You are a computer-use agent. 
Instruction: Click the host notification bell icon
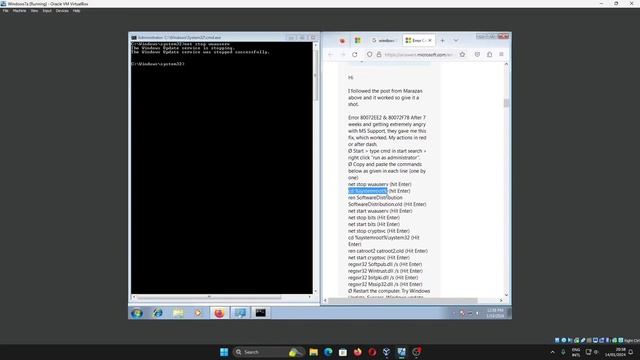pyautogui.click(x=630, y=352)
